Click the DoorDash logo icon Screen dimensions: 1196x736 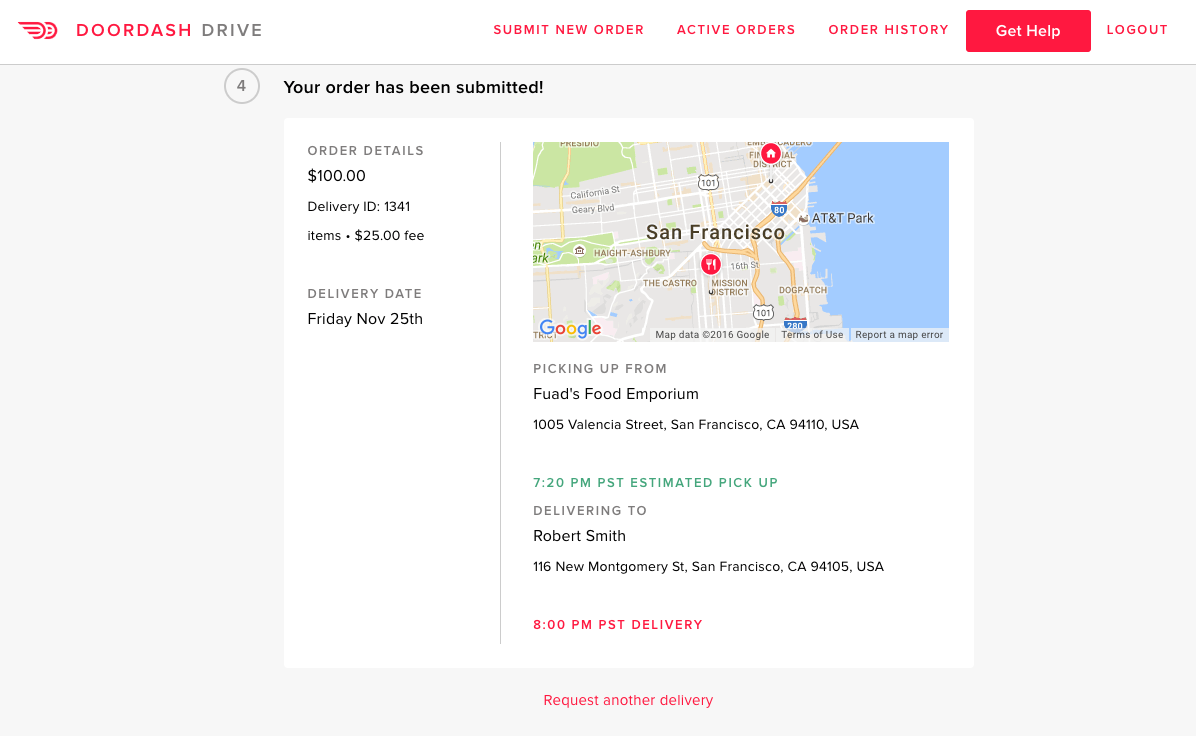38,31
